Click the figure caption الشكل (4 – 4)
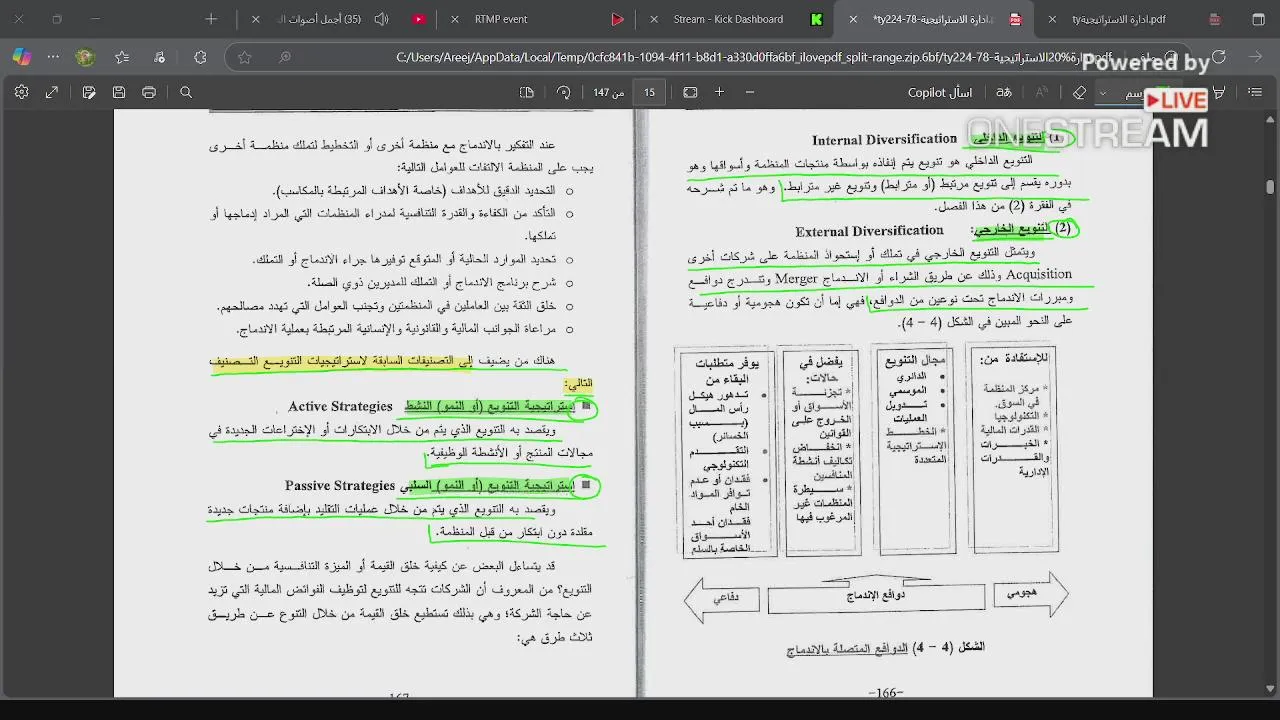The image size is (1280, 720). [950, 648]
